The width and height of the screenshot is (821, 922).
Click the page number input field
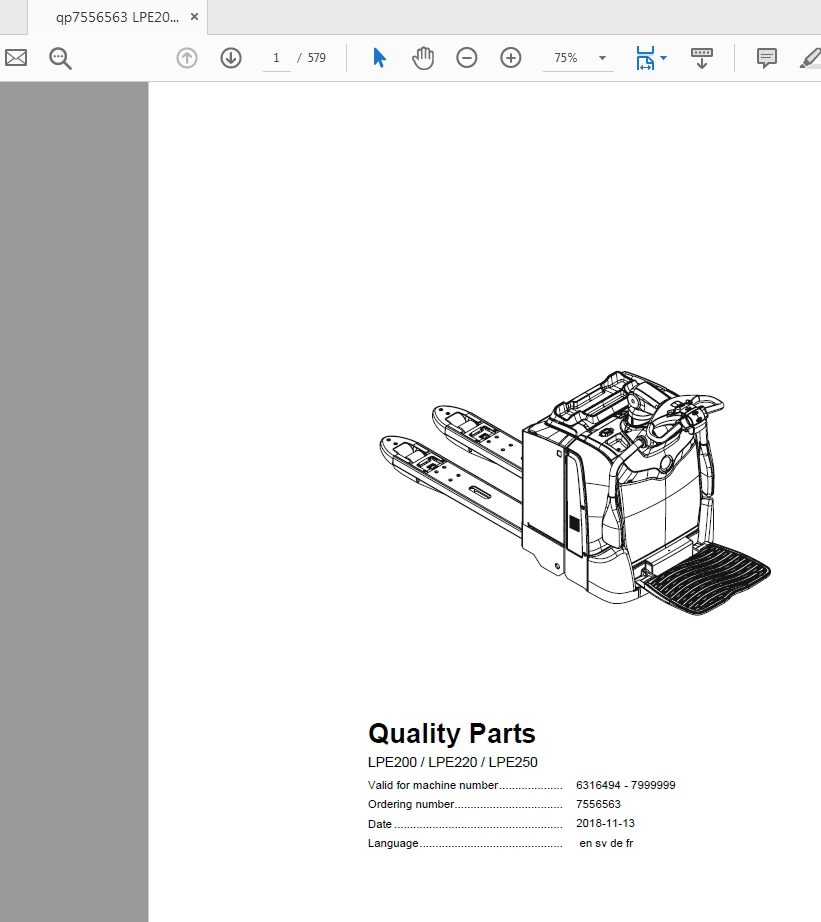point(276,58)
